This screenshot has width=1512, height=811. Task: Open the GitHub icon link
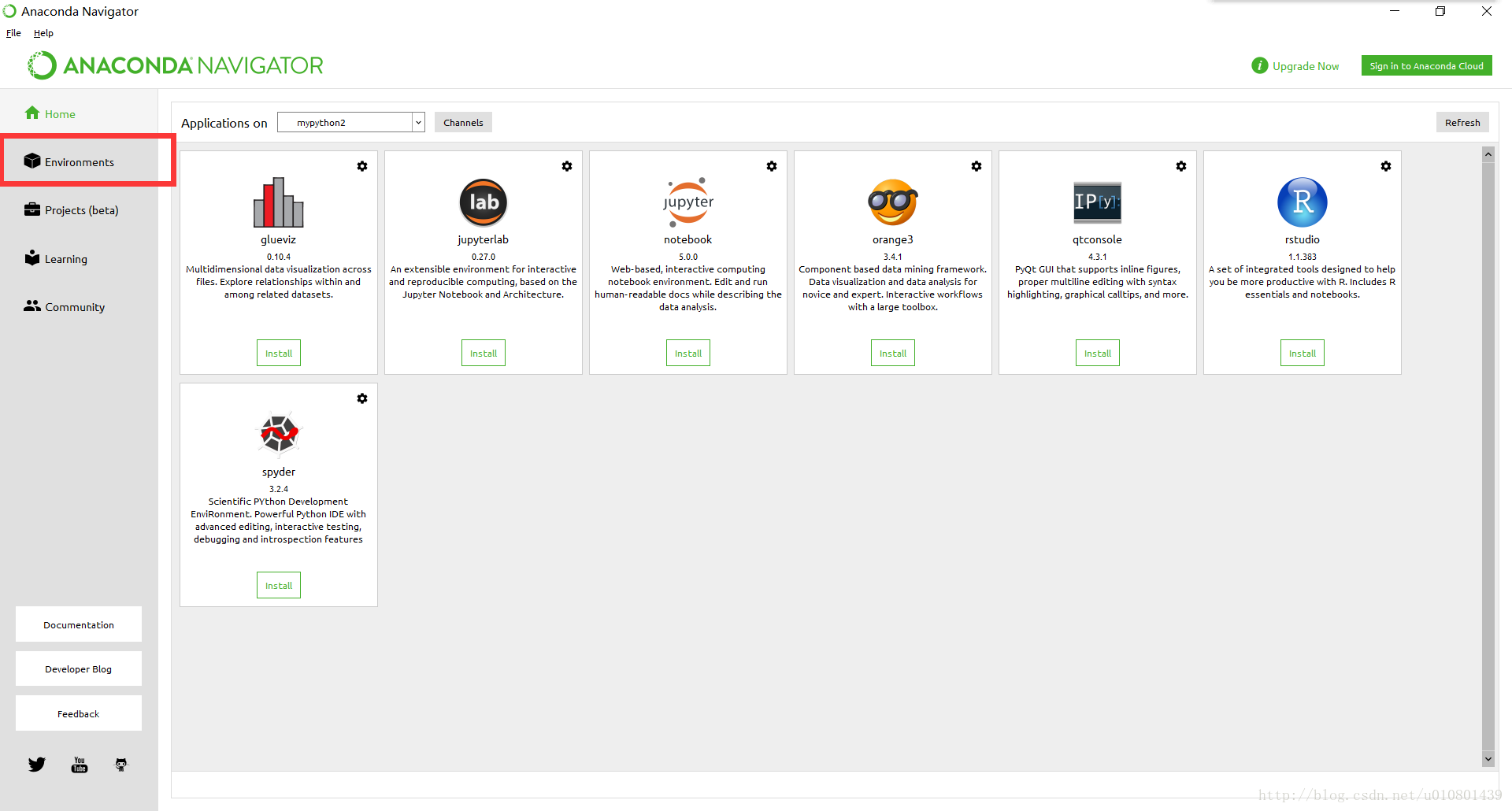coord(121,765)
